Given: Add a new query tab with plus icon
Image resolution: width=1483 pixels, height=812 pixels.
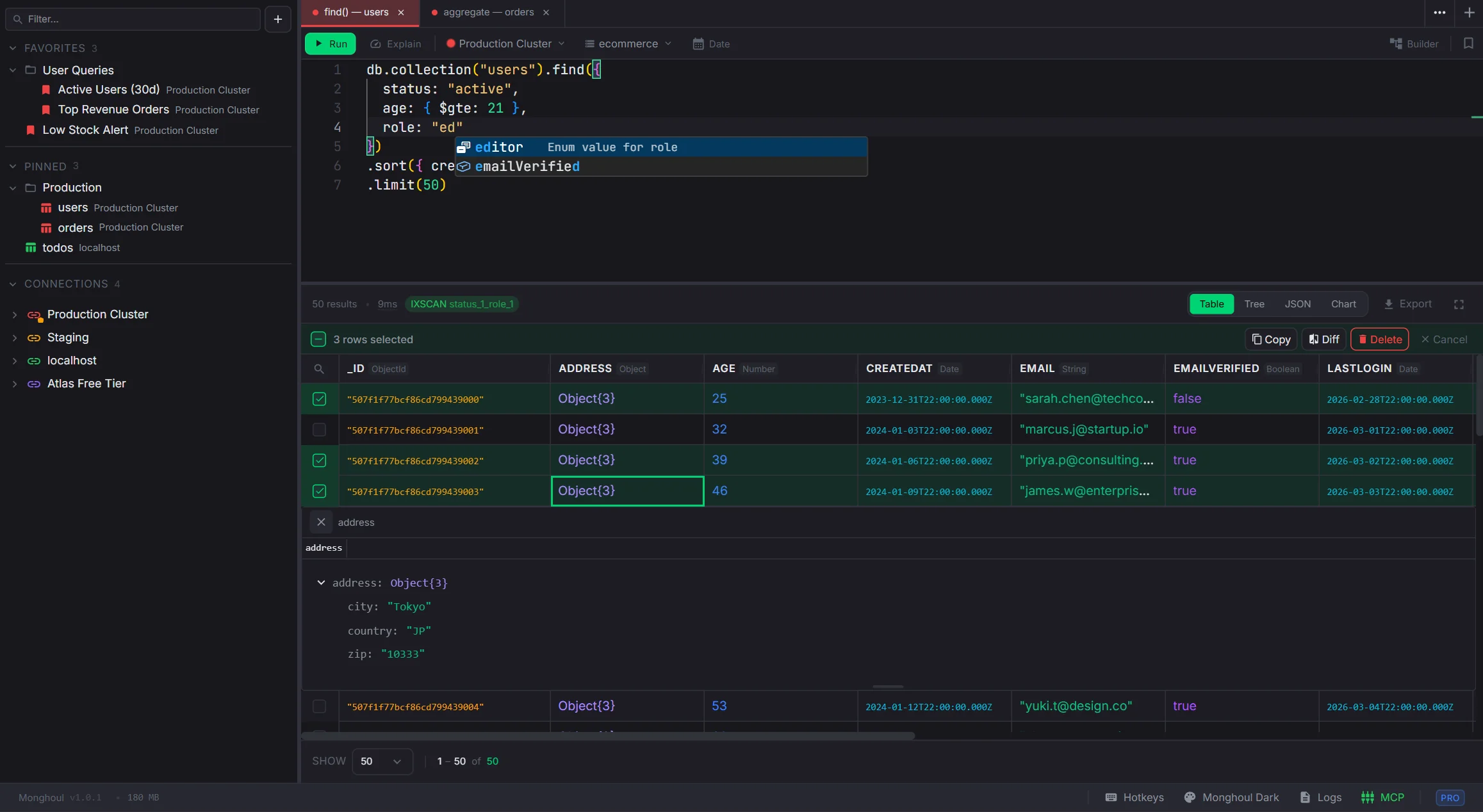Looking at the screenshot, I should pos(1470,12).
